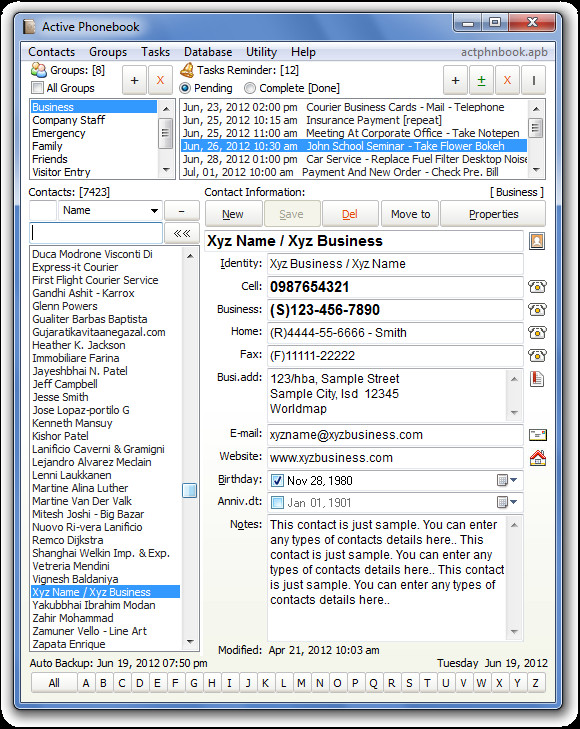Click the E-mail input field

click(395, 435)
